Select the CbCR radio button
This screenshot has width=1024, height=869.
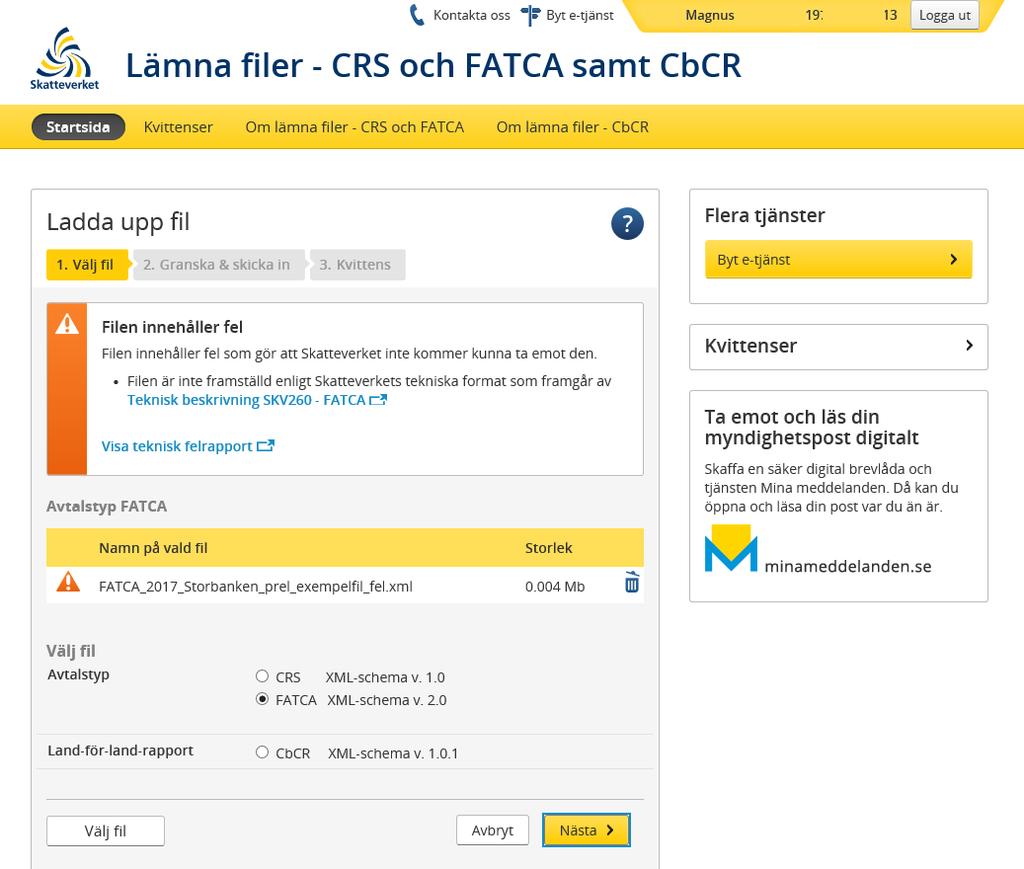click(262, 752)
